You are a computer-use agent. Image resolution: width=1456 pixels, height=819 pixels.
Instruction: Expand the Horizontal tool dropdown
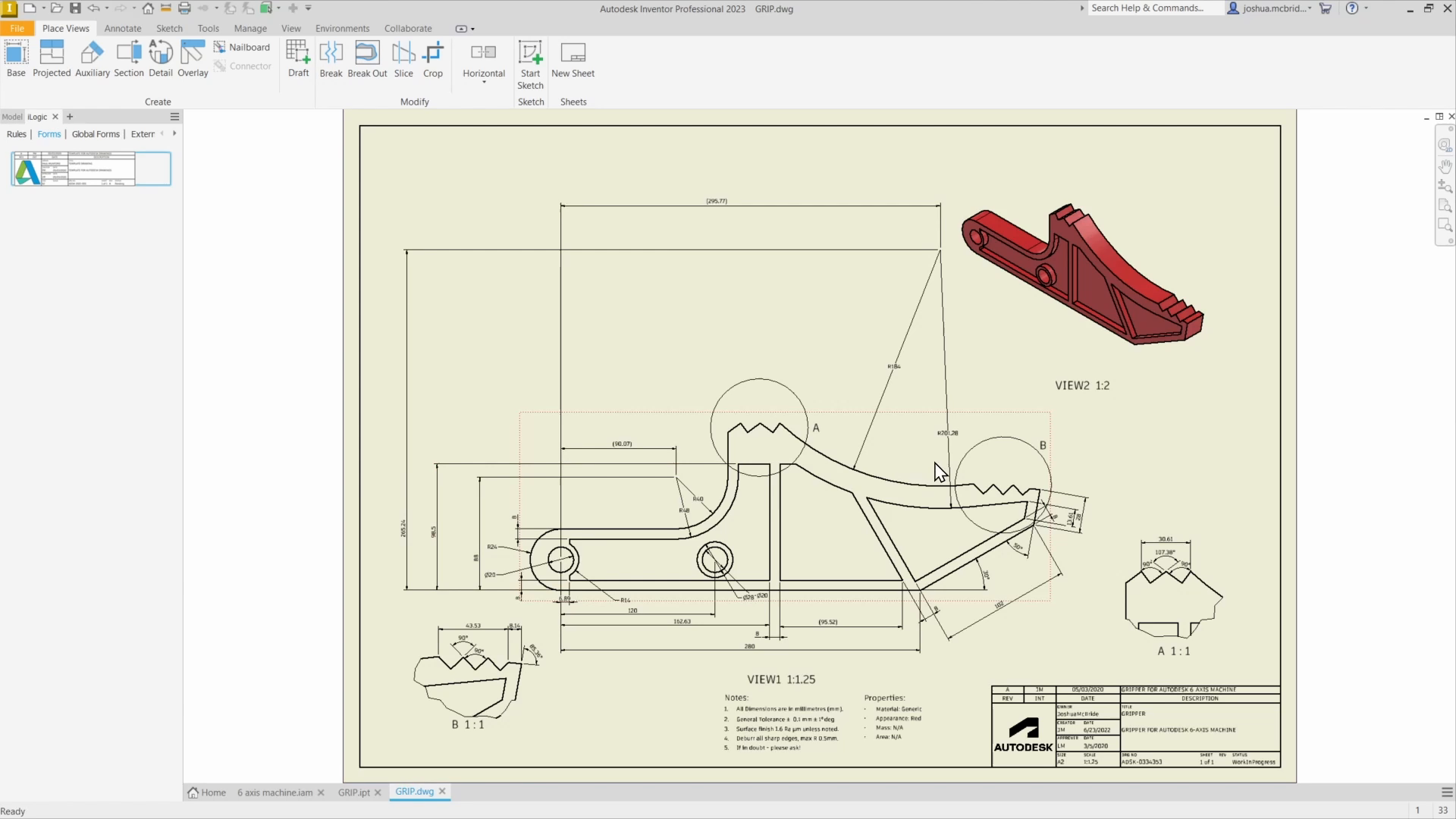pyautogui.click(x=483, y=82)
